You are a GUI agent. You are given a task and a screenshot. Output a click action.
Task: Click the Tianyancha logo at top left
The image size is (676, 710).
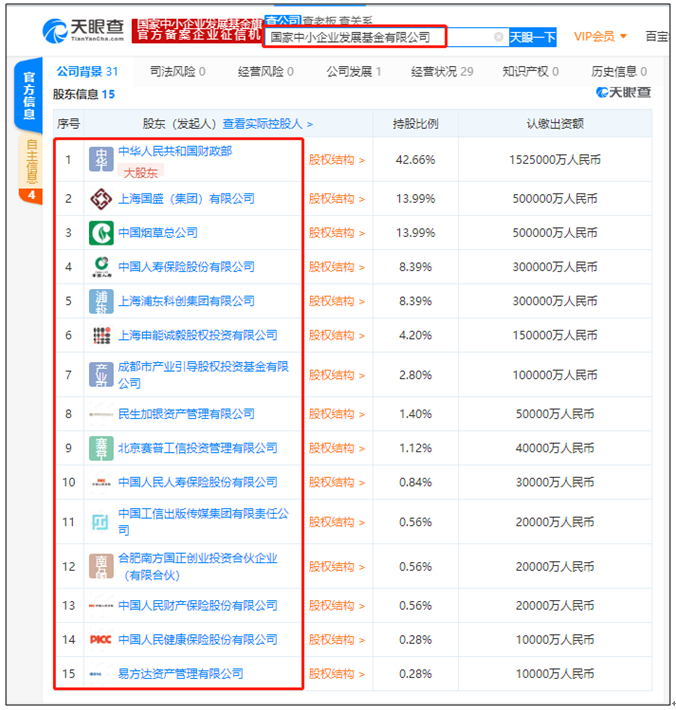[x=83, y=31]
